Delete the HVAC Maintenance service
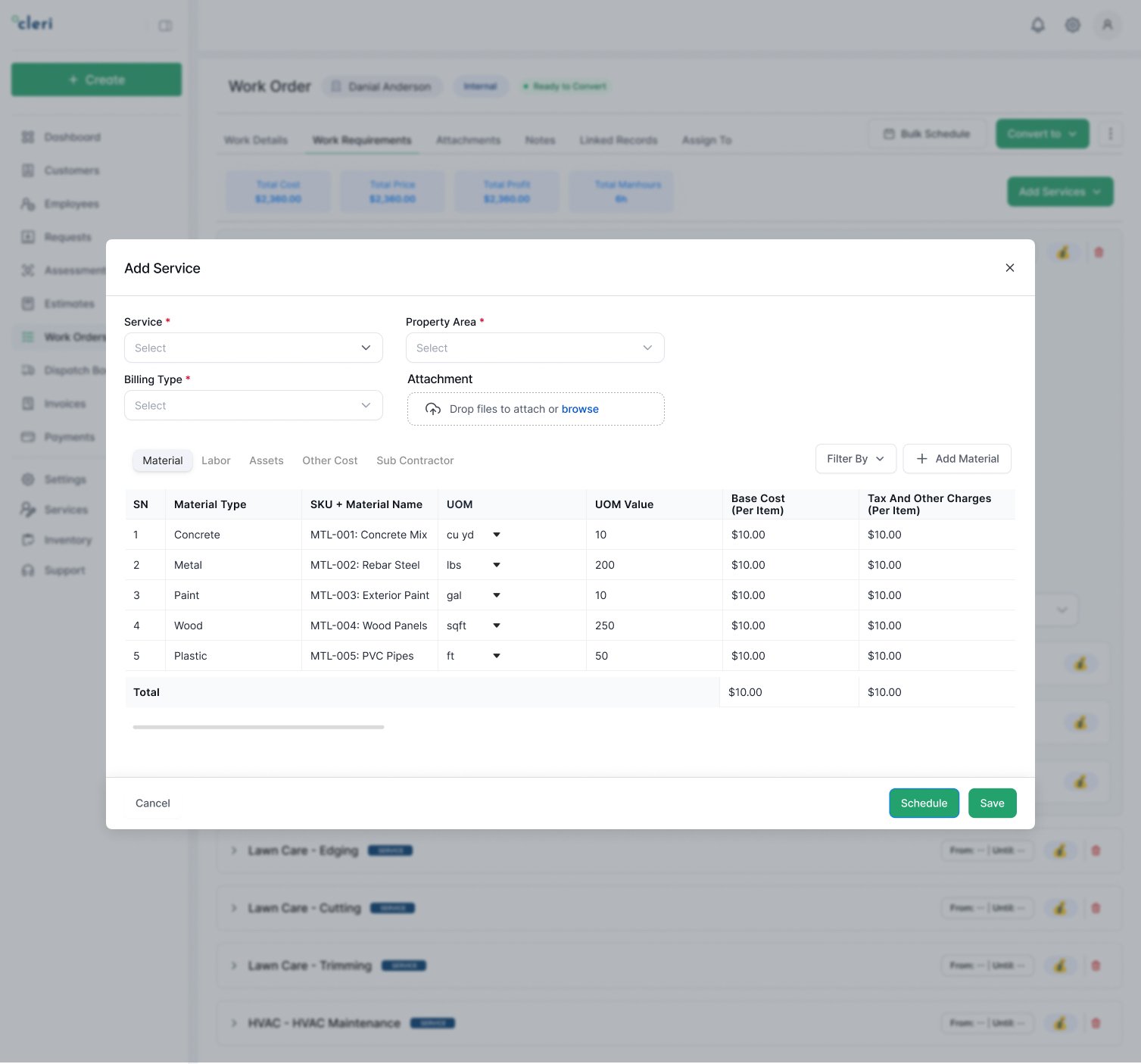 point(1096,1023)
